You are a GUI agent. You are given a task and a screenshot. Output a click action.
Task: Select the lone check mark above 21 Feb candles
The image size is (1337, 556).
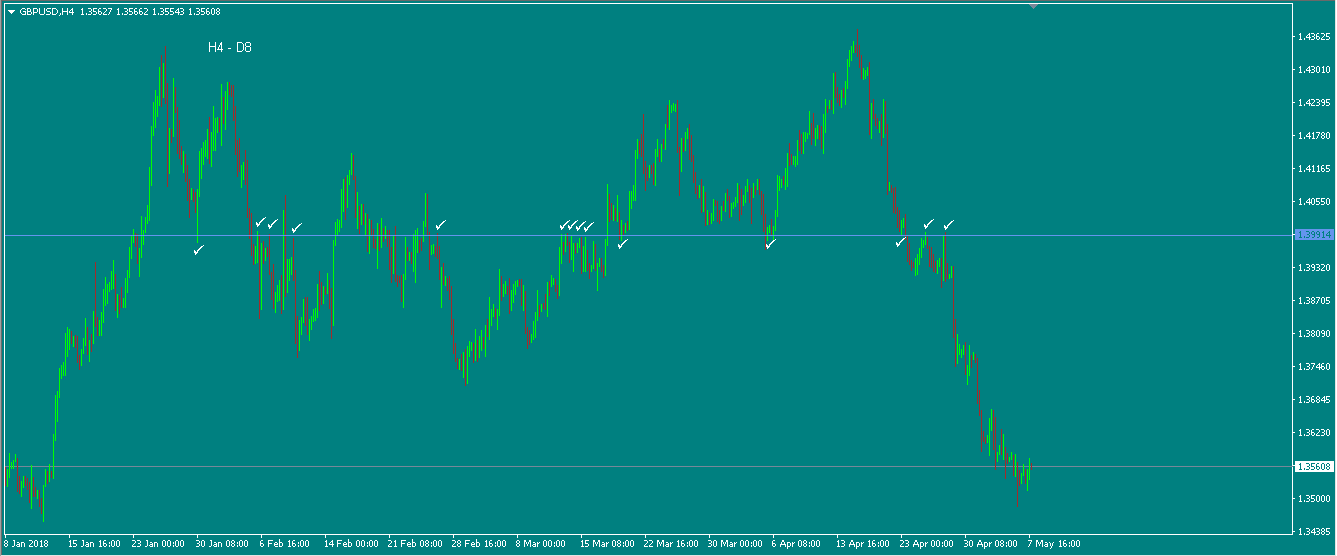(440, 225)
